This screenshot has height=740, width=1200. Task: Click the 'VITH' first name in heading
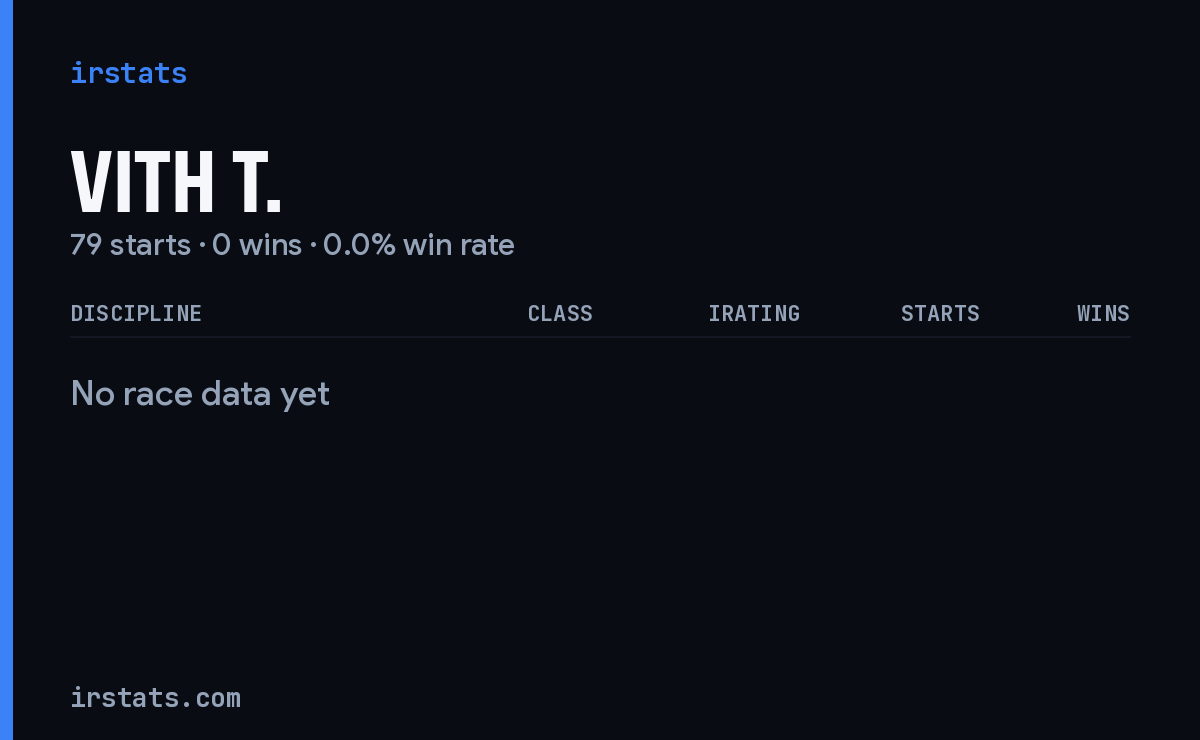[142, 182]
